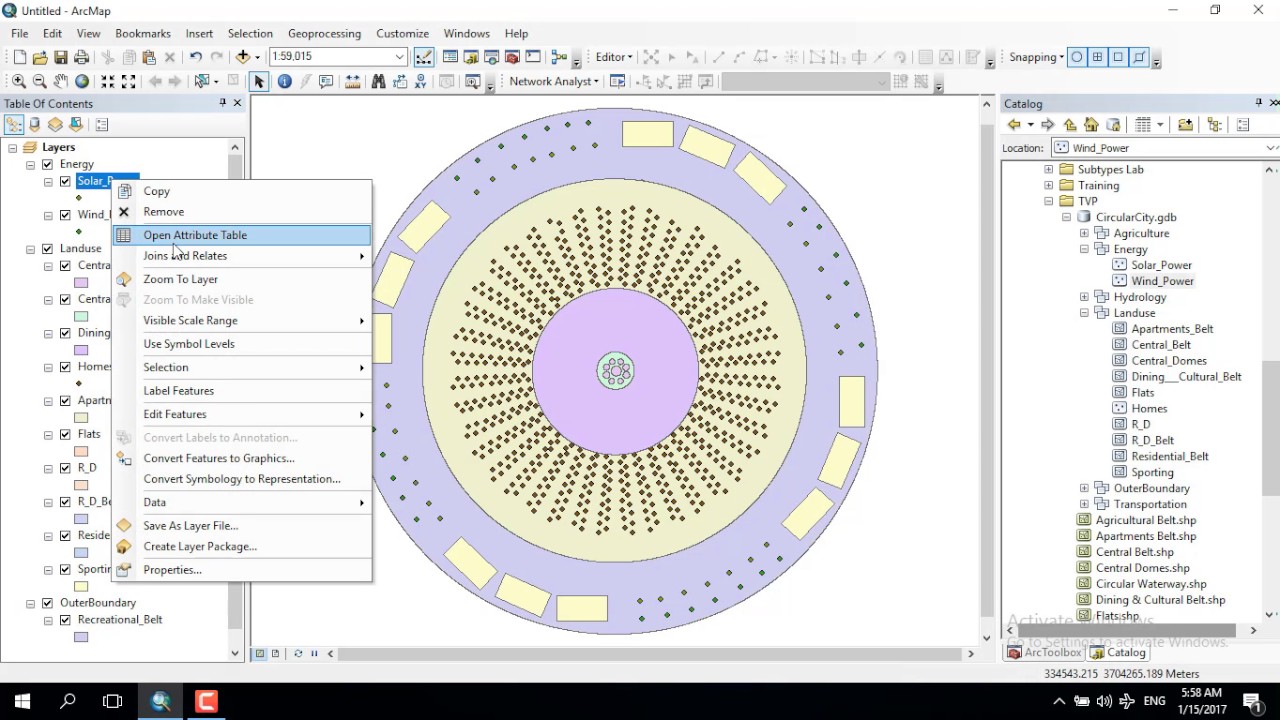Open Attribute Table from context menu
Screen dimensions: 1280x720
tap(241, 235)
